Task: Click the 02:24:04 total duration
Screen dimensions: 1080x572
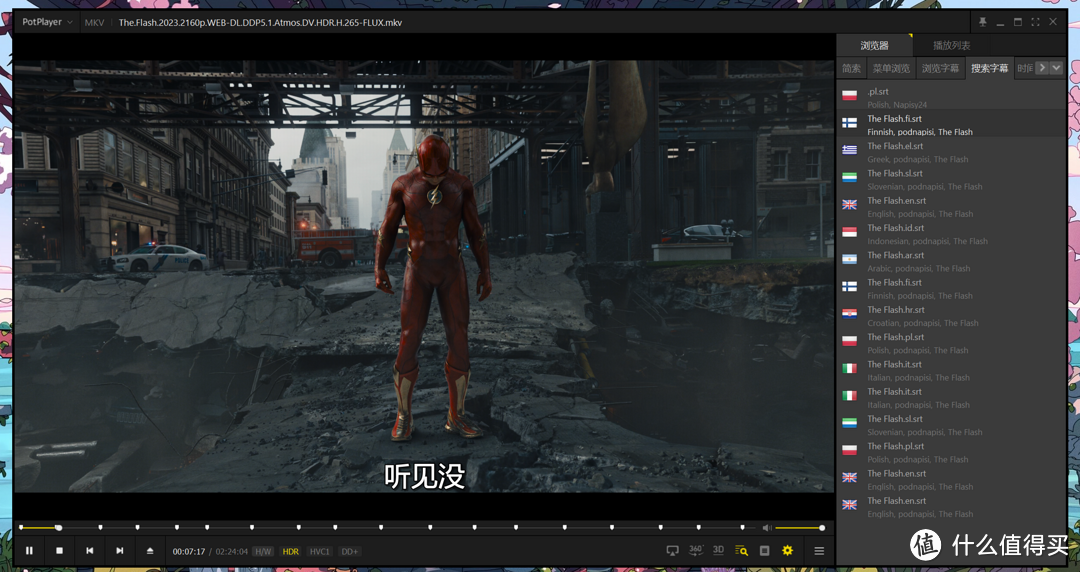Action: [231, 551]
